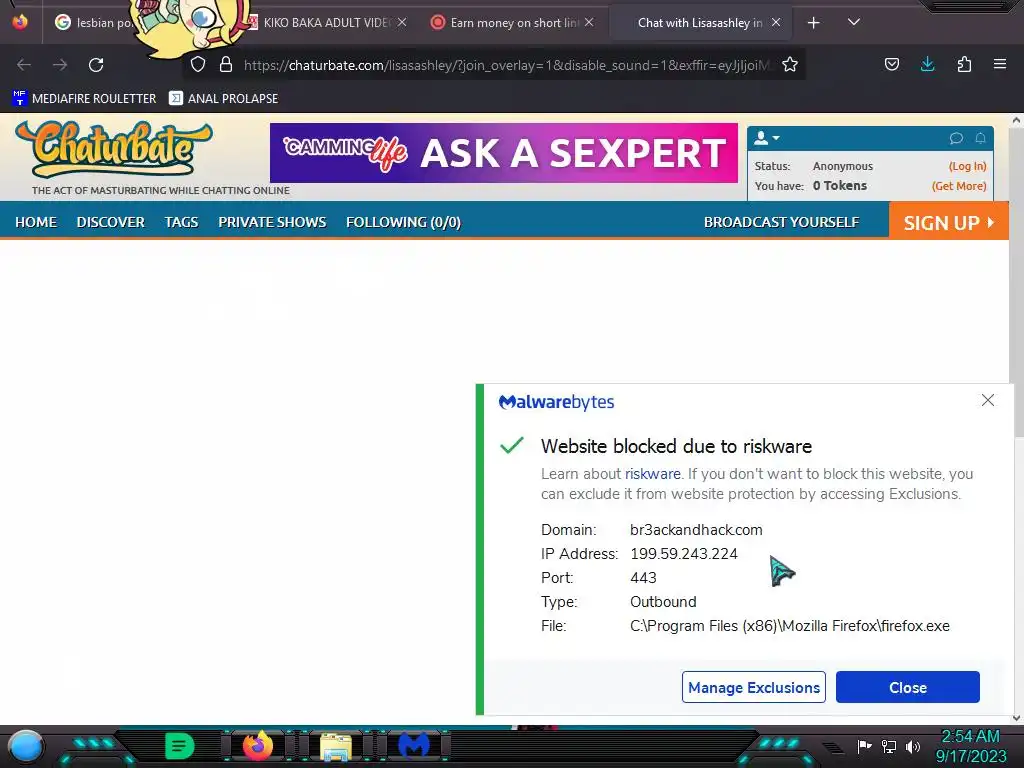Switch to the Google lesbian search tab
Viewport: 1024px width, 768px height.
pyautogui.click(x=93, y=23)
